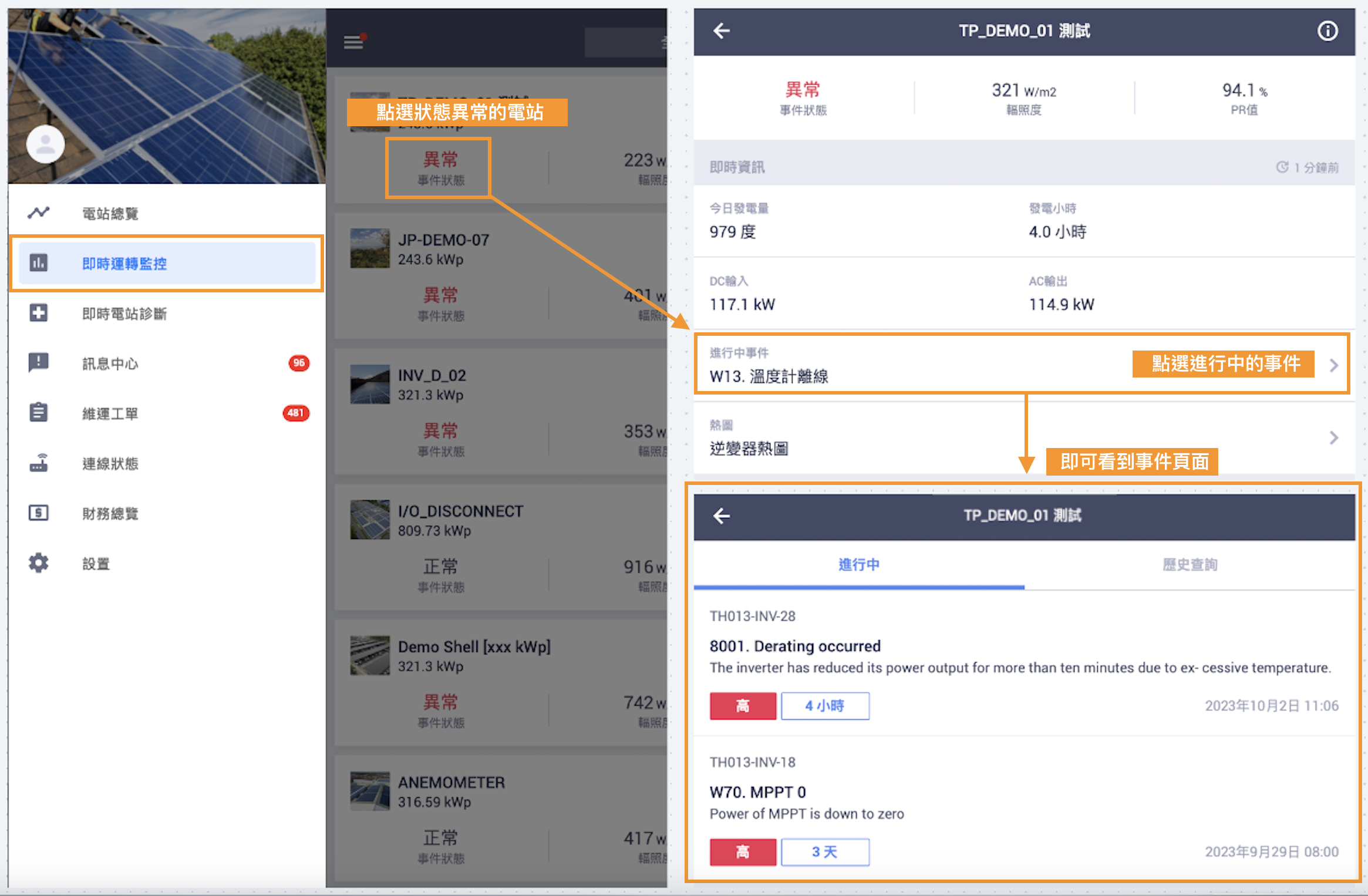Click I/O_DISCONNECT station thumbnail
The height and width of the screenshot is (896, 1368).
point(370,520)
